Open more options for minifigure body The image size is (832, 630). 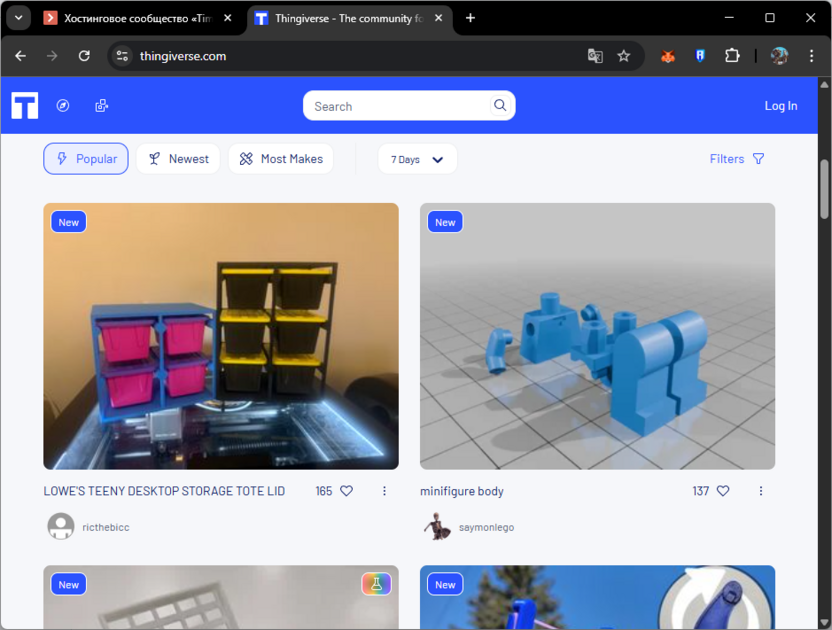tap(761, 491)
